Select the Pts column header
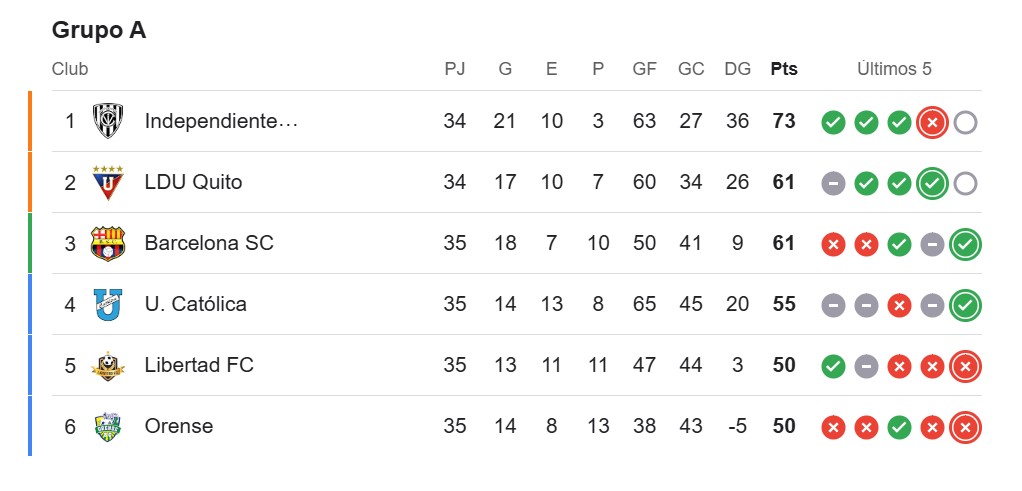1022x491 pixels. 784,69
